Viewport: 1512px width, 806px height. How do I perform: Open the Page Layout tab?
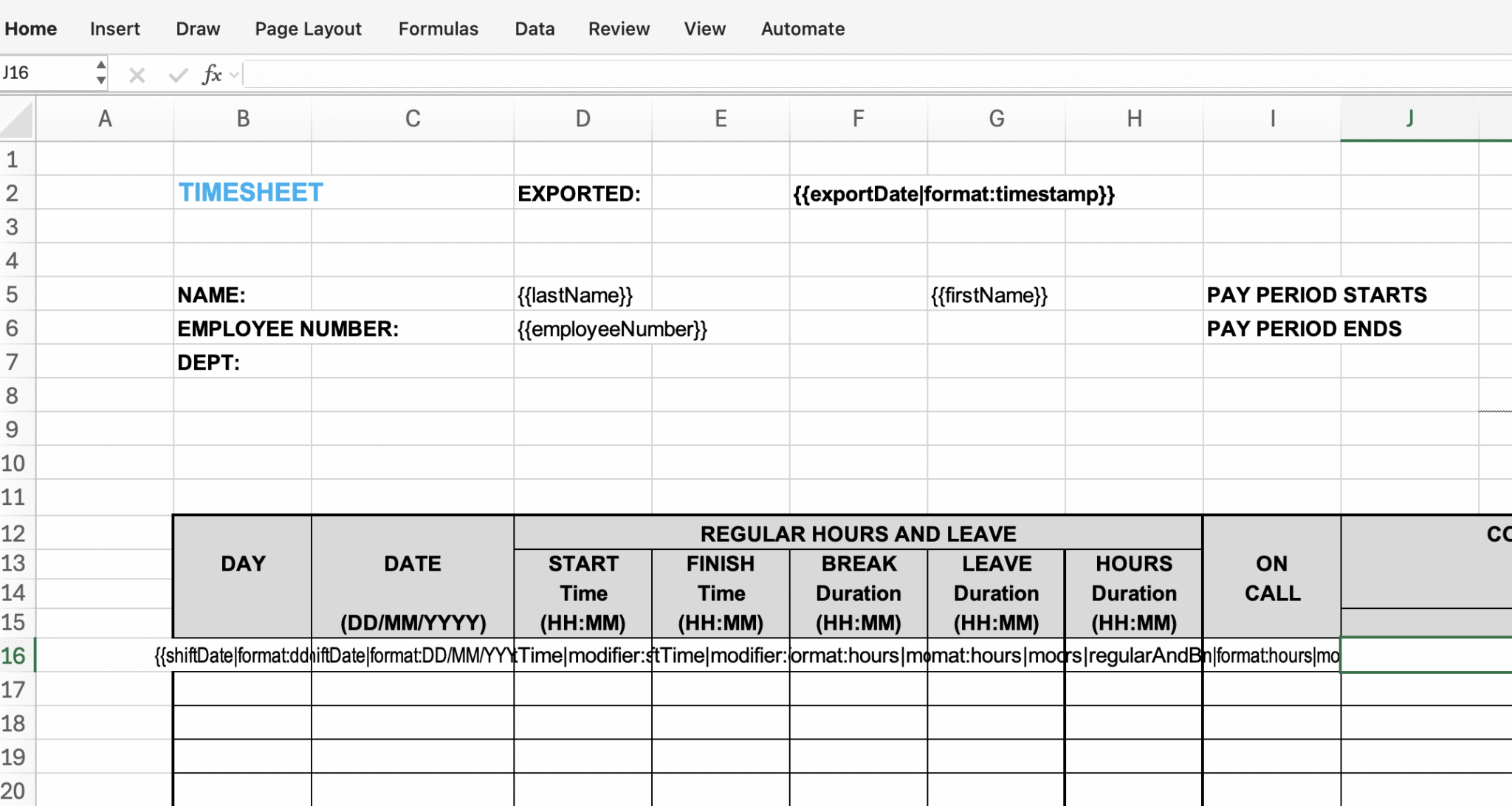(308, 29)
